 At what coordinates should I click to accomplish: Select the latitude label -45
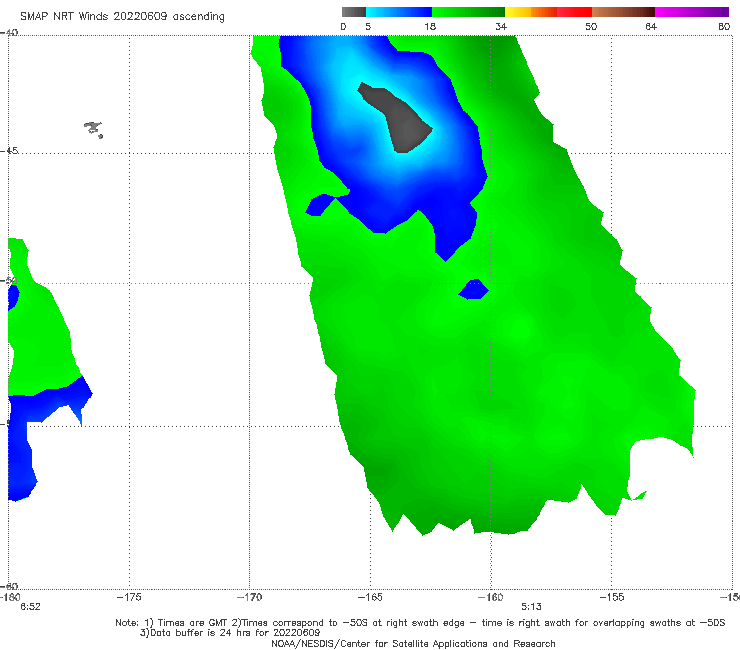click(9, 151)
